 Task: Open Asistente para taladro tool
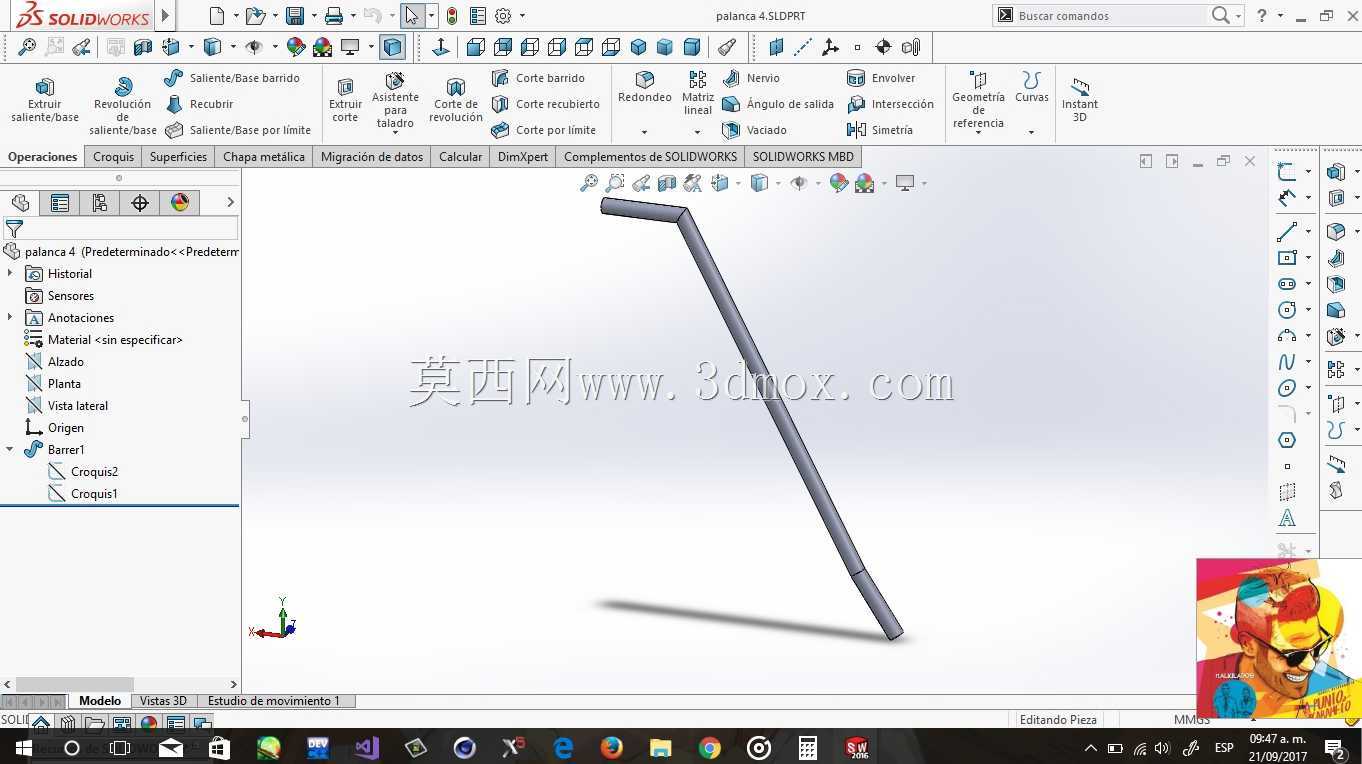[x=395, y=101]
